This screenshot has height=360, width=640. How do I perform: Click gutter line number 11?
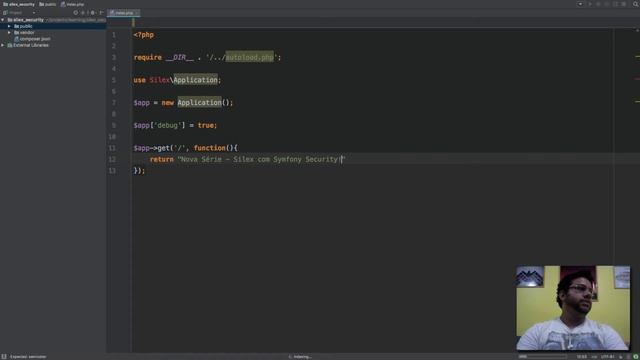pos(112,148)
